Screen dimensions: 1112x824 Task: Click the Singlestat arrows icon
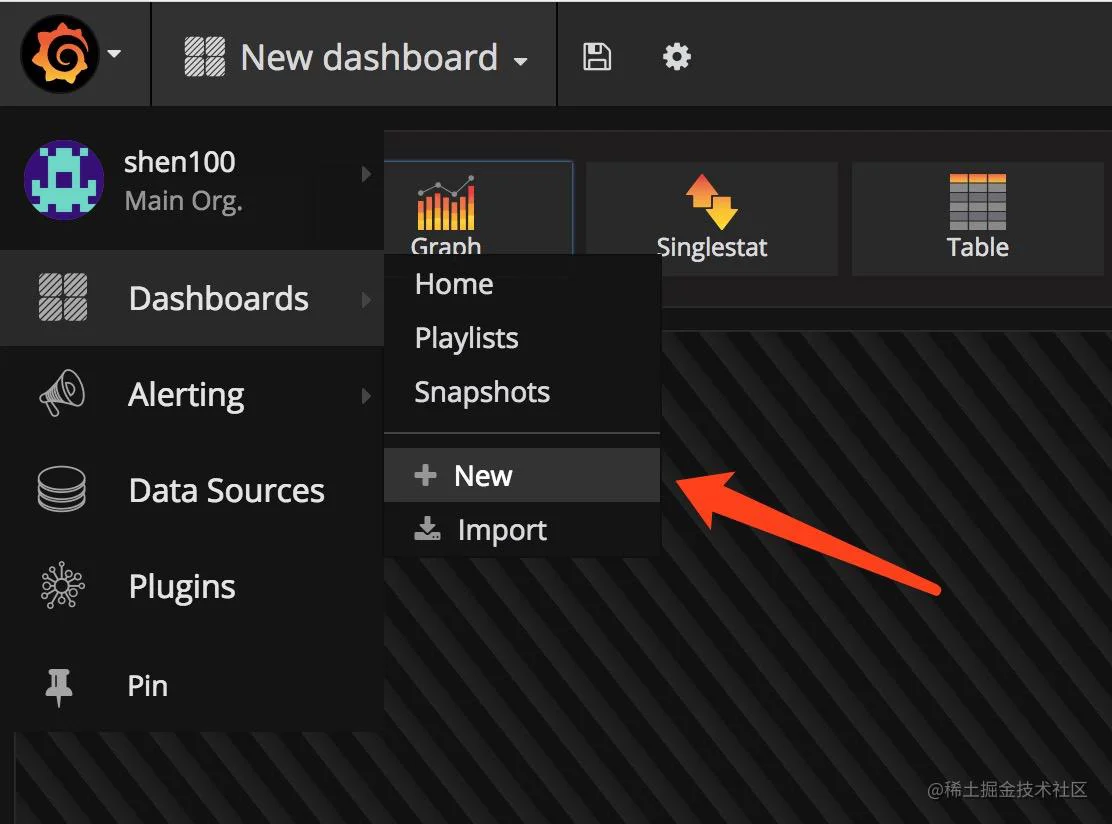[x=712, y=201]
